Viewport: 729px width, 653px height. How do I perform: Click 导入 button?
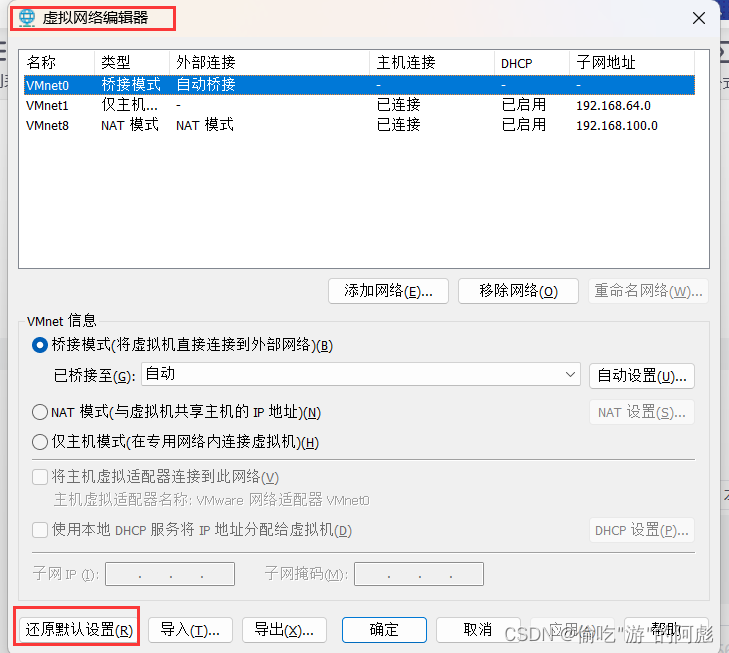190,630
